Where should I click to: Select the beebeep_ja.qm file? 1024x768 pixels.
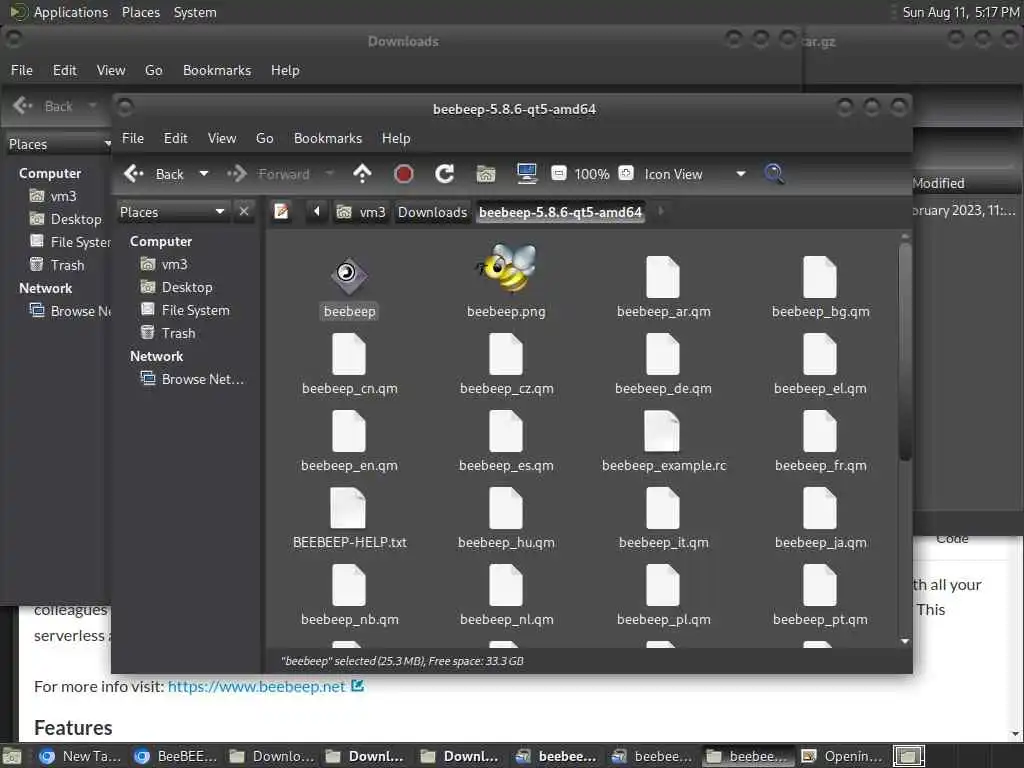pos(820,517)
